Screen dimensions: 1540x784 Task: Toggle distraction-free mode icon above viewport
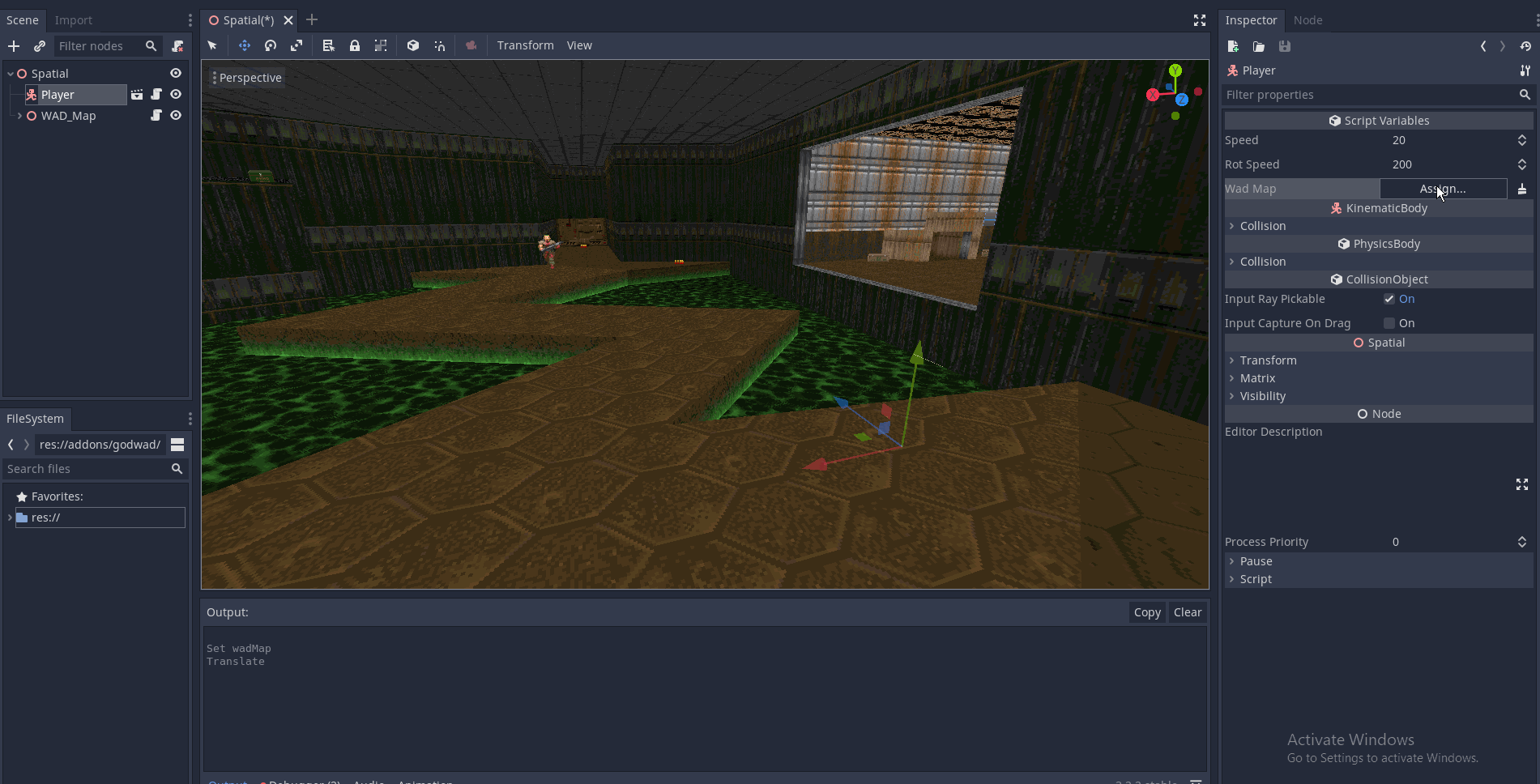(x=1199, y=20)
